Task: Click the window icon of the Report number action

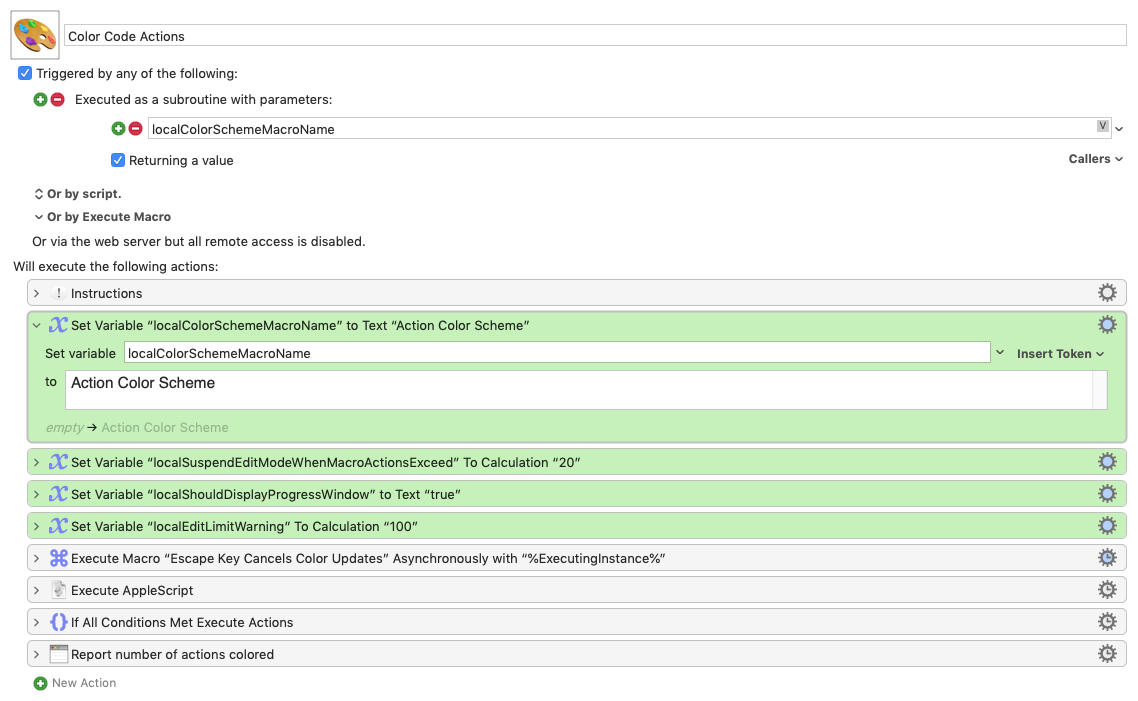Action: [59, 654]
